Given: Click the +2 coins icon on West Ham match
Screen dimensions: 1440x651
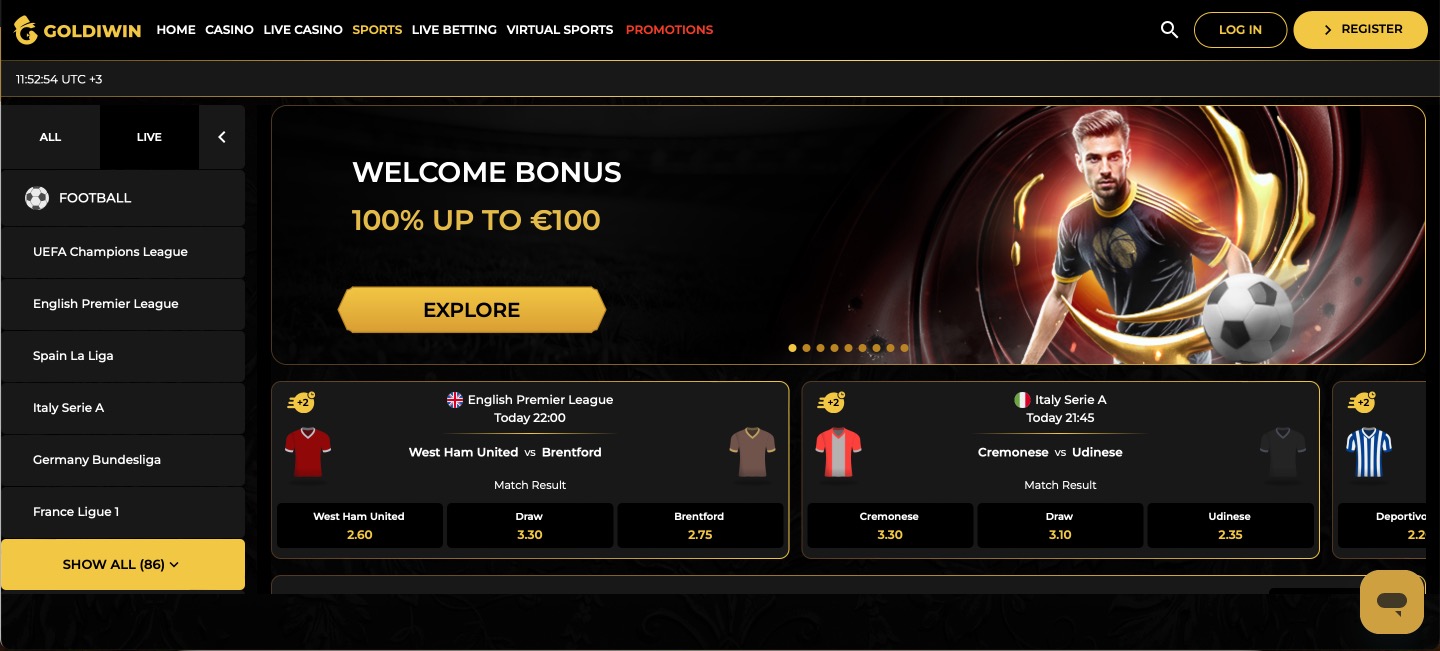Looking at the screenshot, I should click(x=301, y=402).
